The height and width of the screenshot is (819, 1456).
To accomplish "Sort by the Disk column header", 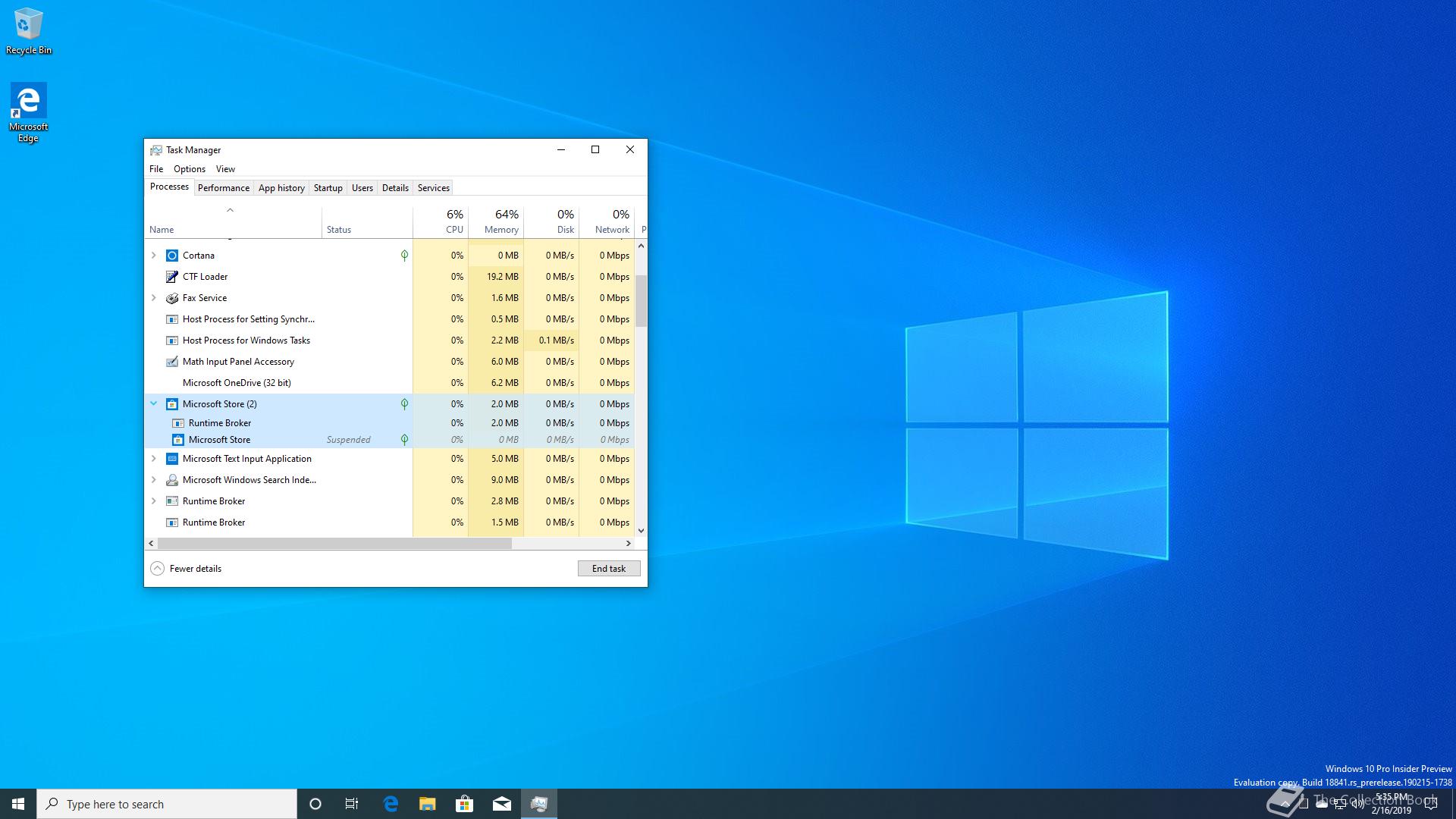I will tap(551, 222).
